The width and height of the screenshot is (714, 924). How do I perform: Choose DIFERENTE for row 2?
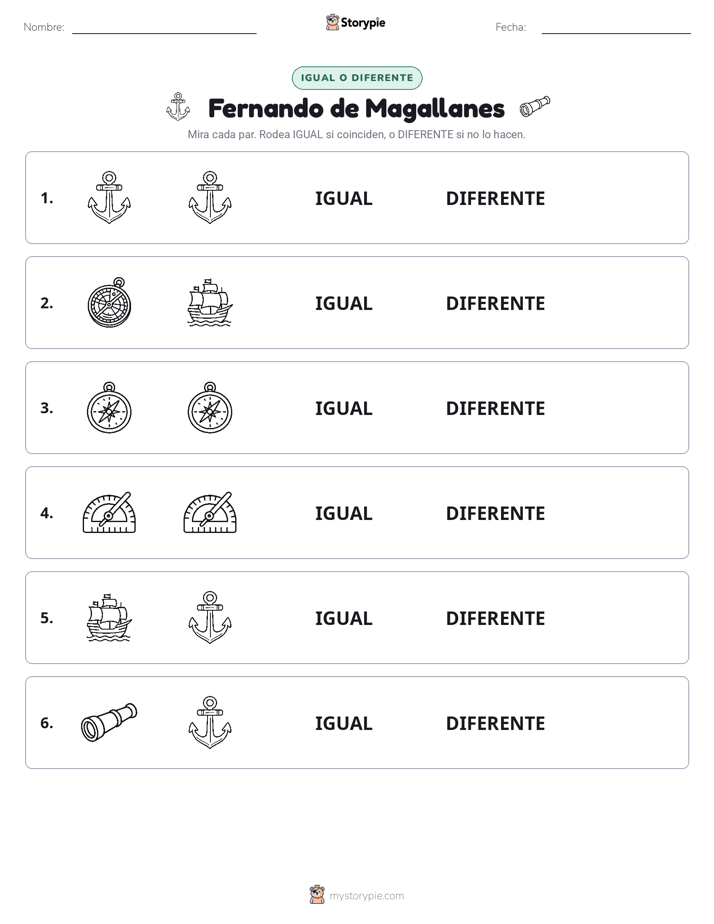point(495,303)
